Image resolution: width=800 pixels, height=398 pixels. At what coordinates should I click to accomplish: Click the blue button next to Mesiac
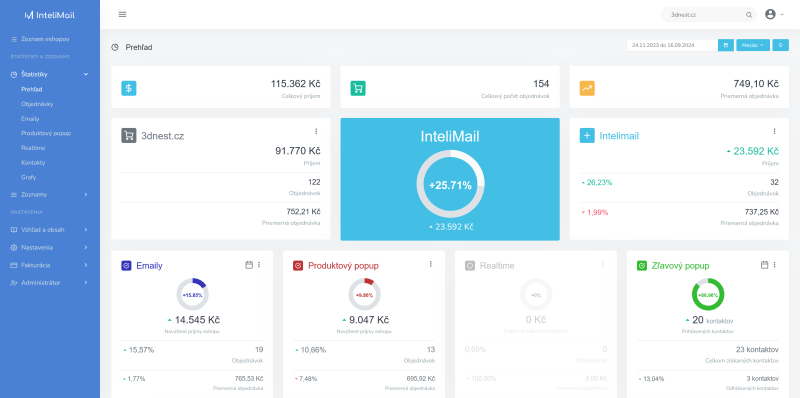click(780, 45)
